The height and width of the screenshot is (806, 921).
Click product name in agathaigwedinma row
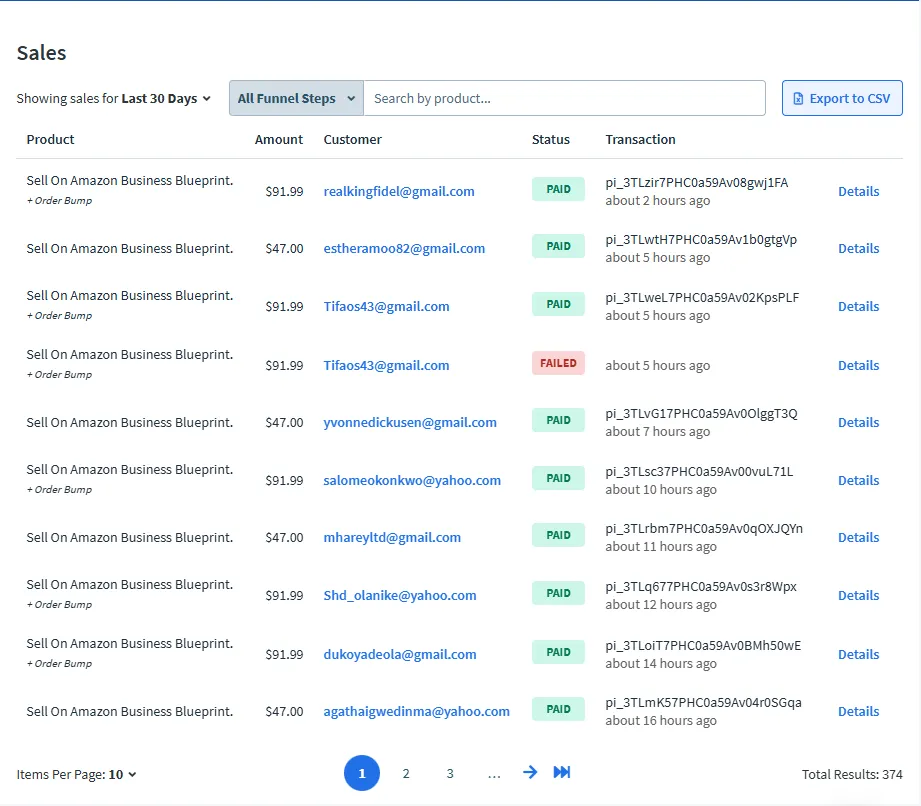tap(130, 711)
